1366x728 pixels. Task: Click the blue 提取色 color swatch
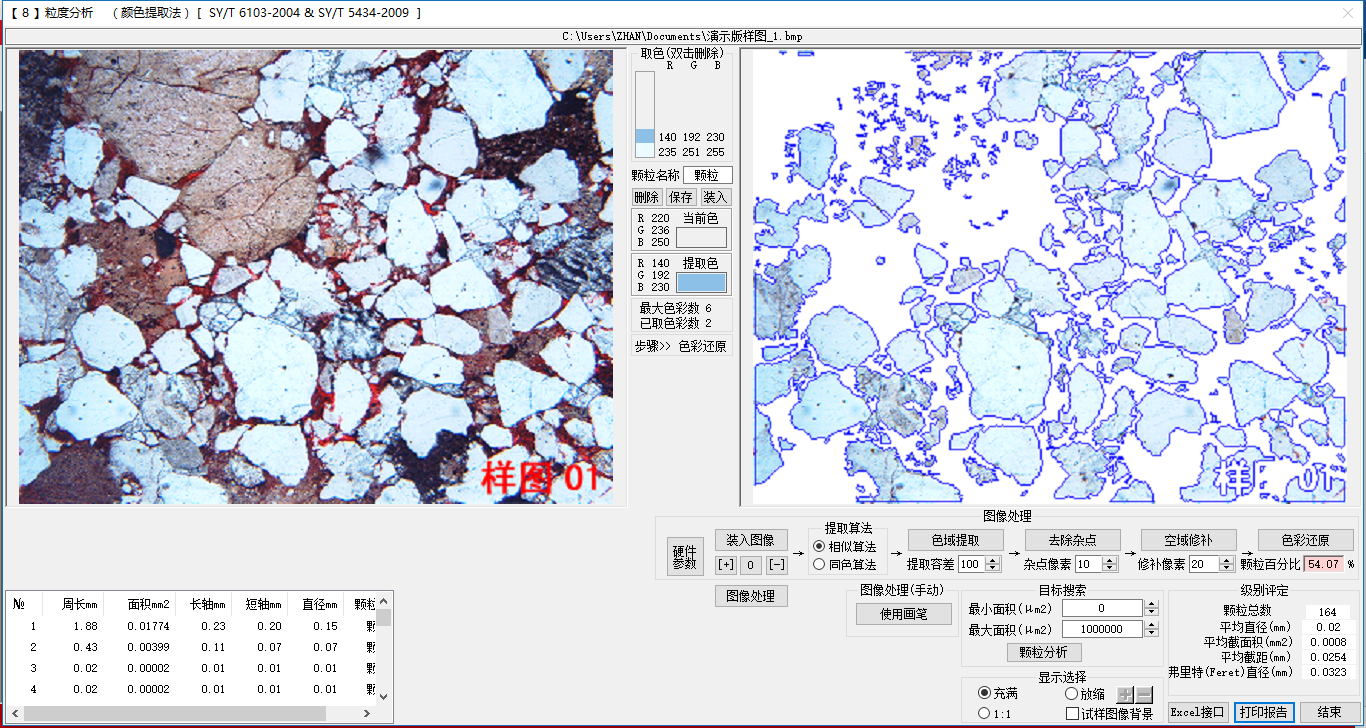[x=701, y=282]
